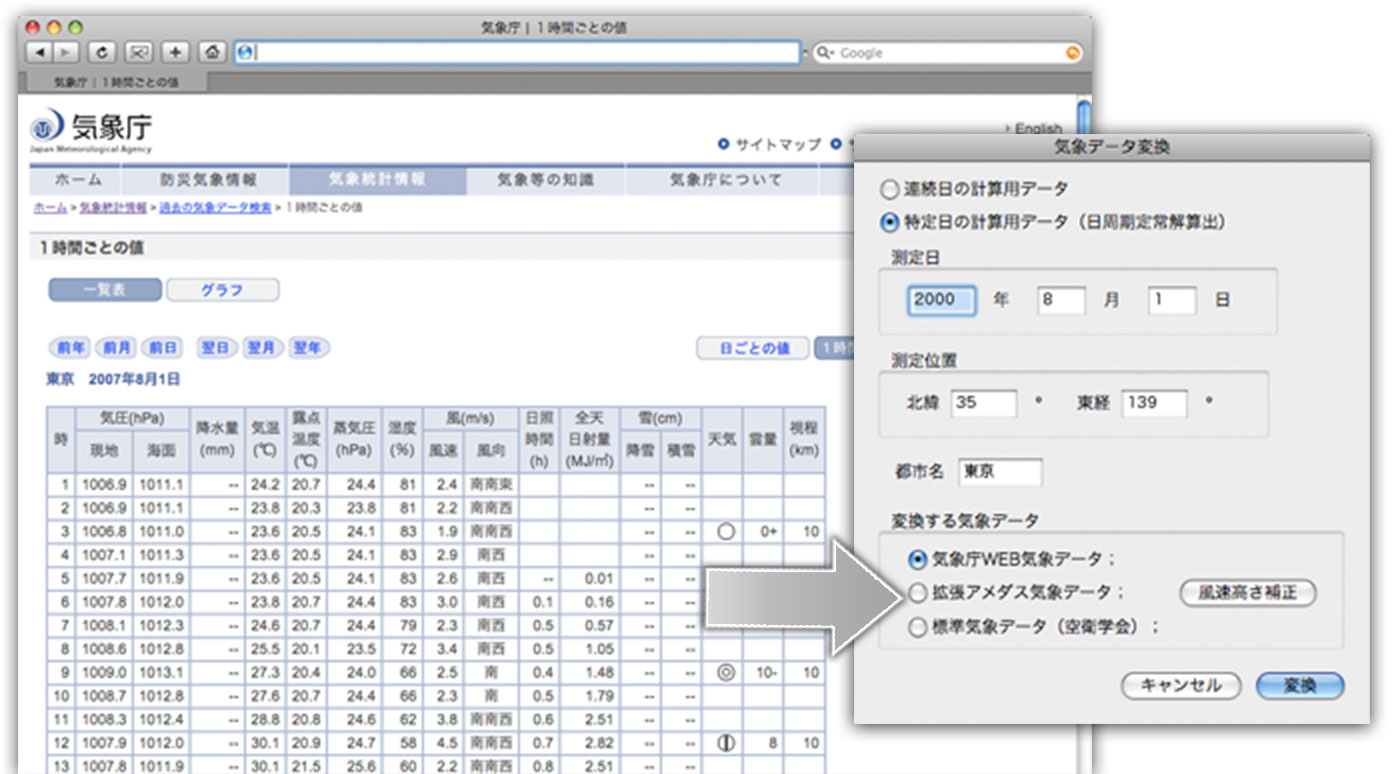1400x774 pixels.
Task: Click the 気象庁 logo in page header
Action: click(x=92, y=130)
